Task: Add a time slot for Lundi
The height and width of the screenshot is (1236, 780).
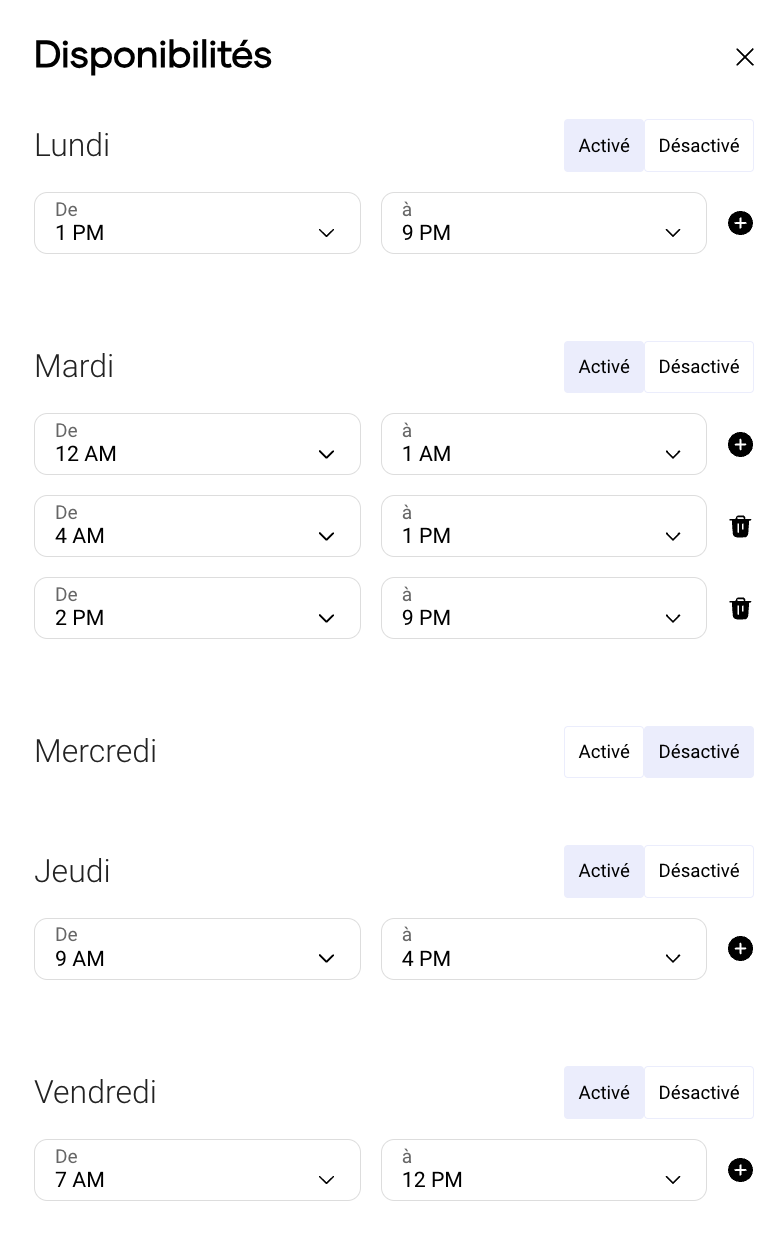Action: (740, 223)
